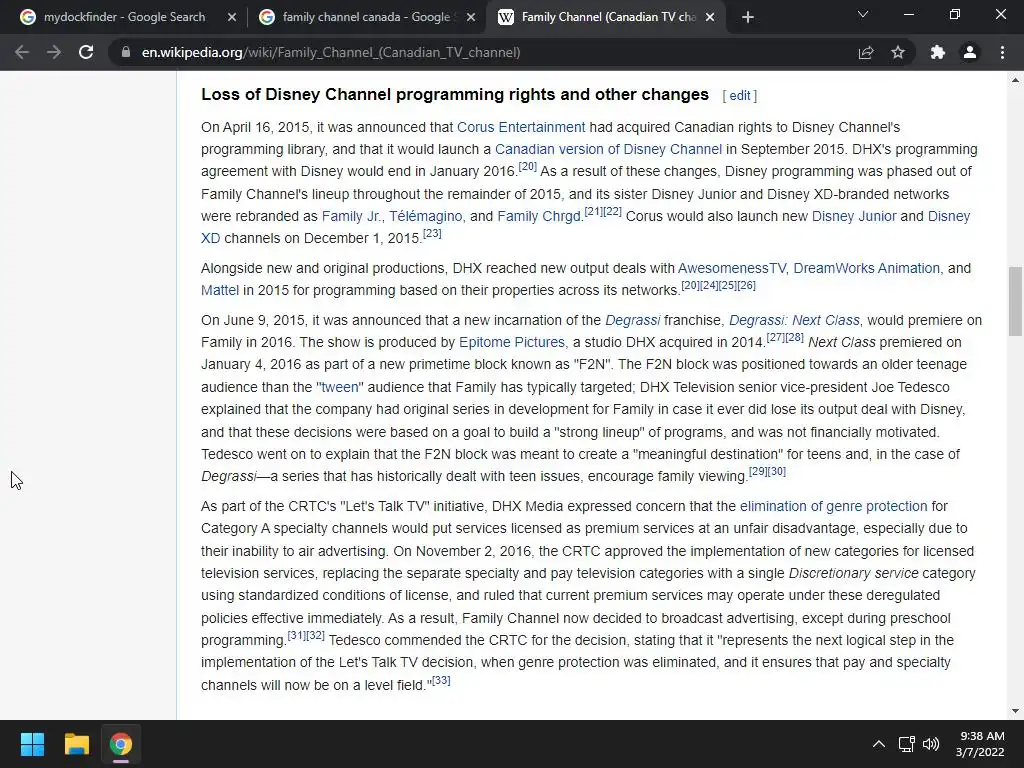Follow the Family Jr. link
The image size is (1024, 768).
point(351,216)
